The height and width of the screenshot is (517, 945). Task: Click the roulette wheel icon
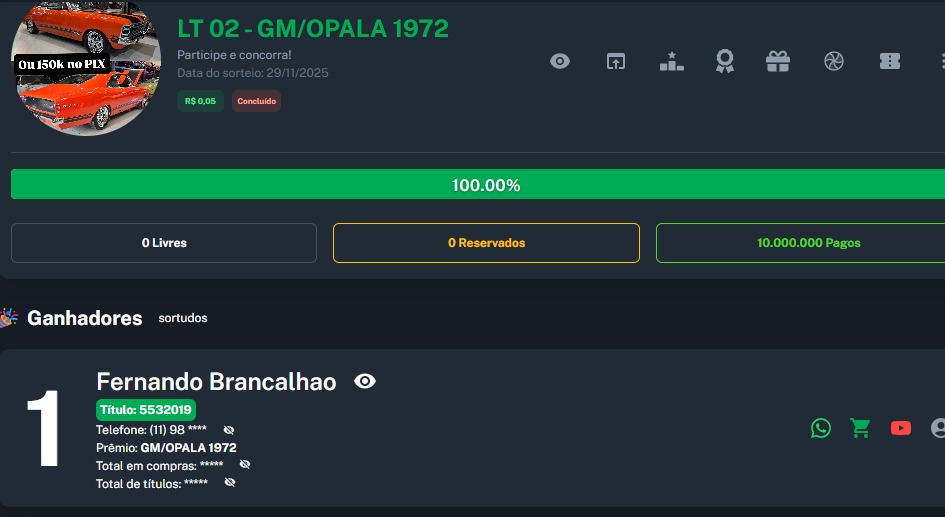834,61
